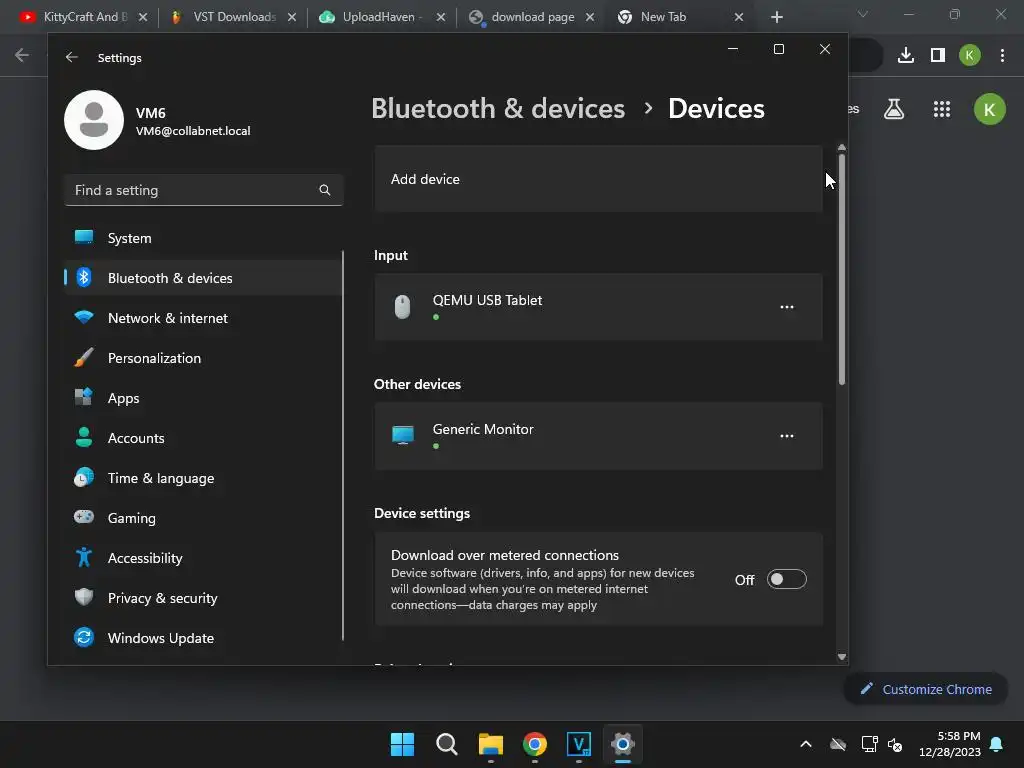The height and width of the screenshot is (768, 1024).
Task: Open the Windows Start menu
Action: click(x=402, y=744)
